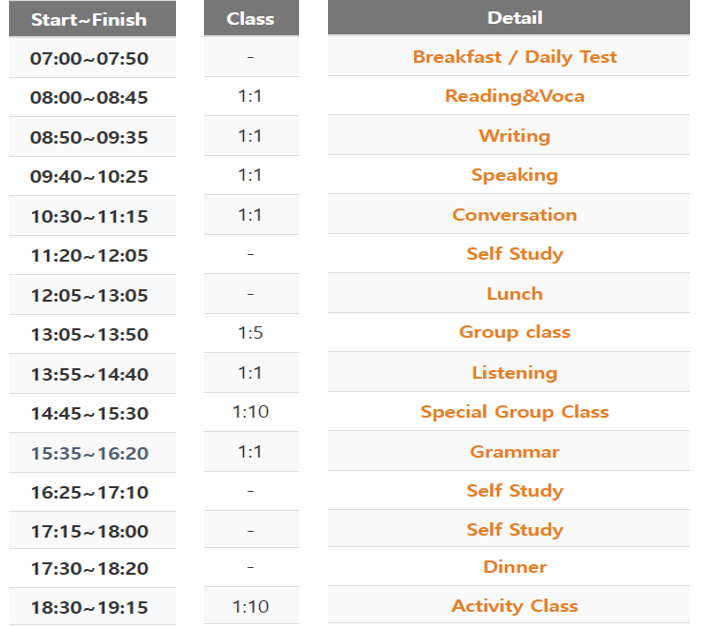Image resolution: width=701 pixels, height=627 pixels.
Task: Select the 11:20~12:05 time cell
Action: [89, 255]
